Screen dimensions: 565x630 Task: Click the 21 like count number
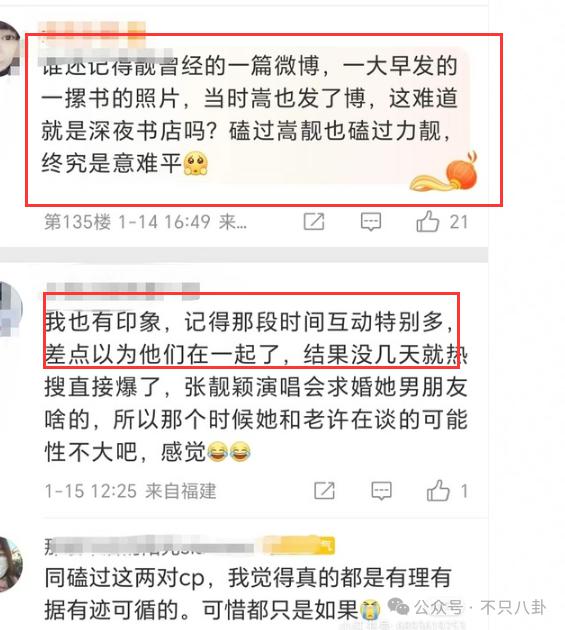click(x=459, y=222)
